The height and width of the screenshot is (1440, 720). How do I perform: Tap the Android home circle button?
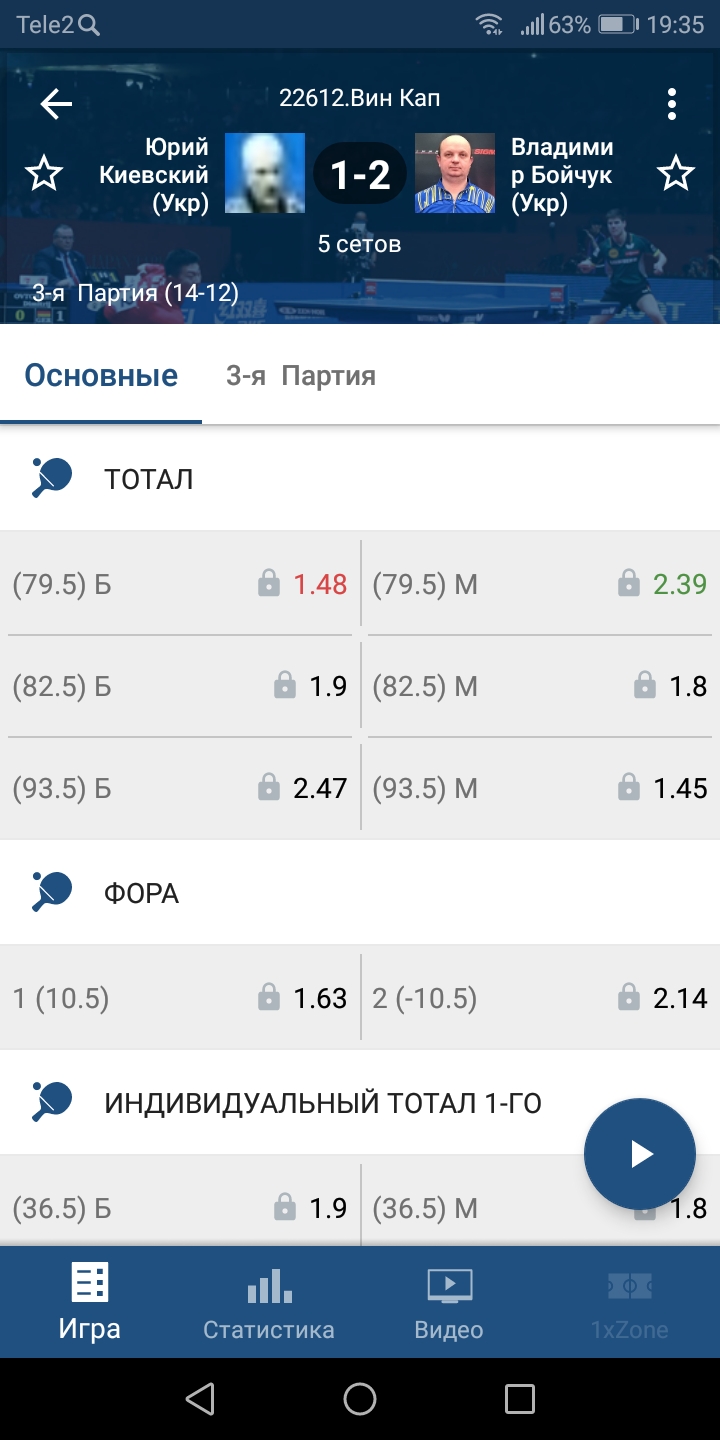360,1399
